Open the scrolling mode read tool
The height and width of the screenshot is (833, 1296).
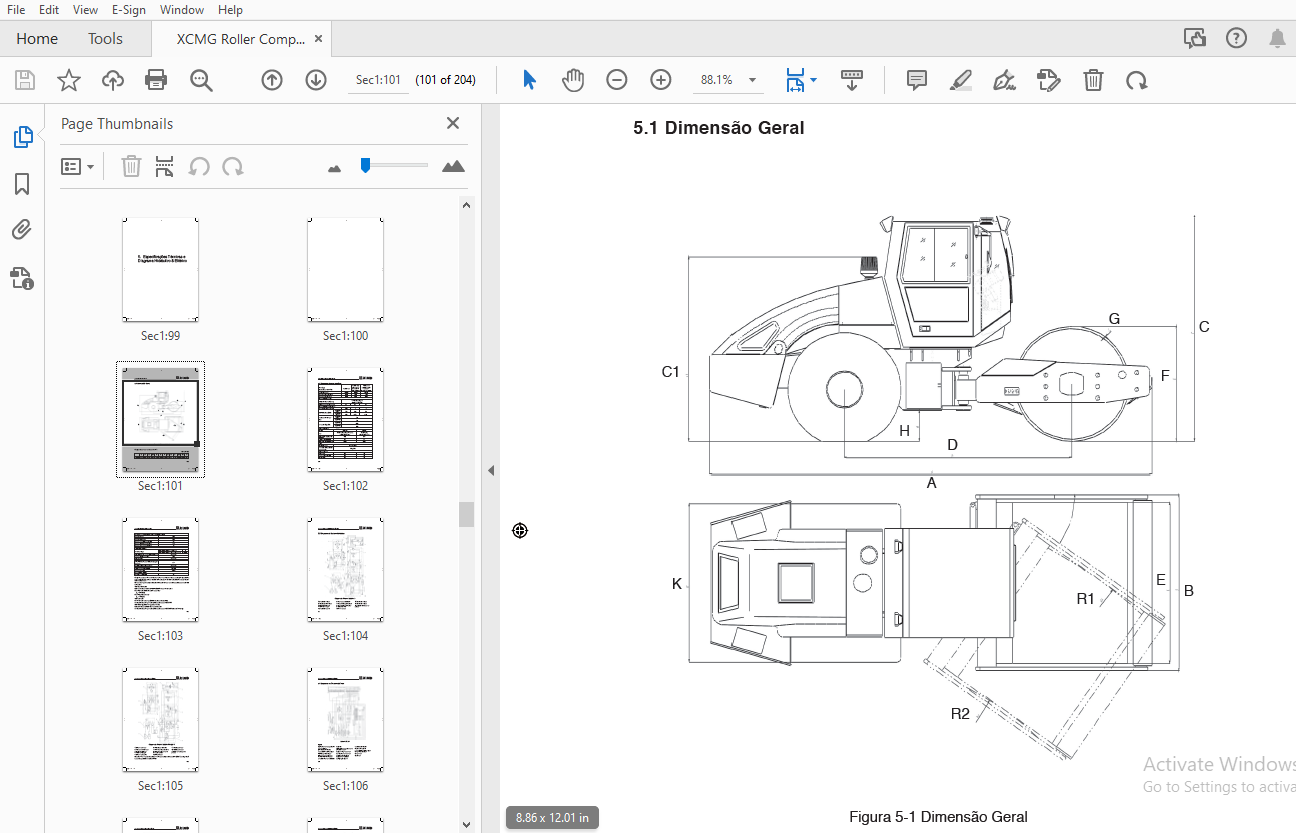click(852, 80)
